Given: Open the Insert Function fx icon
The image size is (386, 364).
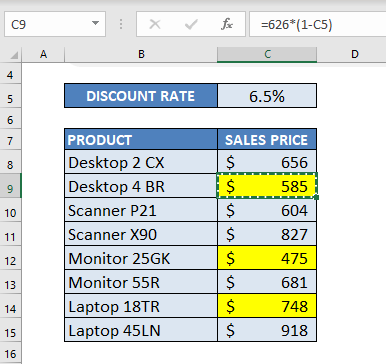Looking at the screenshot, I should 227,24.
